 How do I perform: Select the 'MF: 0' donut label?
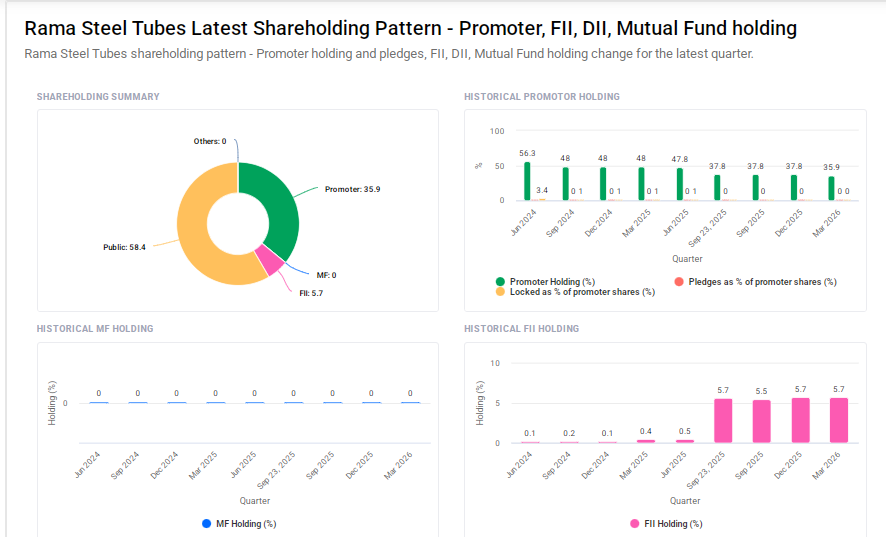pos(327,275)
